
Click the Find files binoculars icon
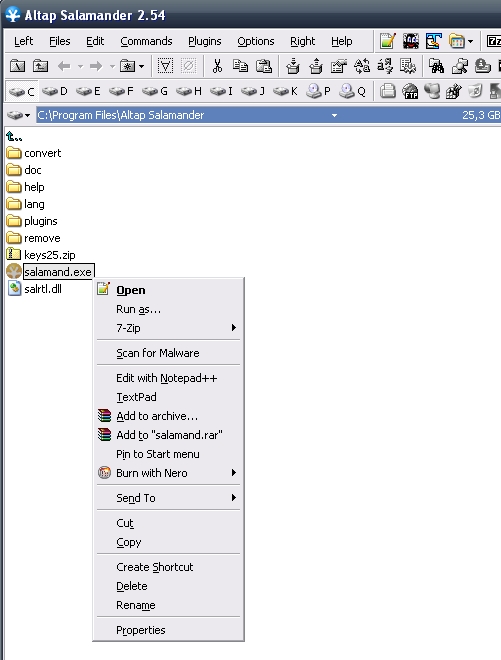tap(437, 66)
